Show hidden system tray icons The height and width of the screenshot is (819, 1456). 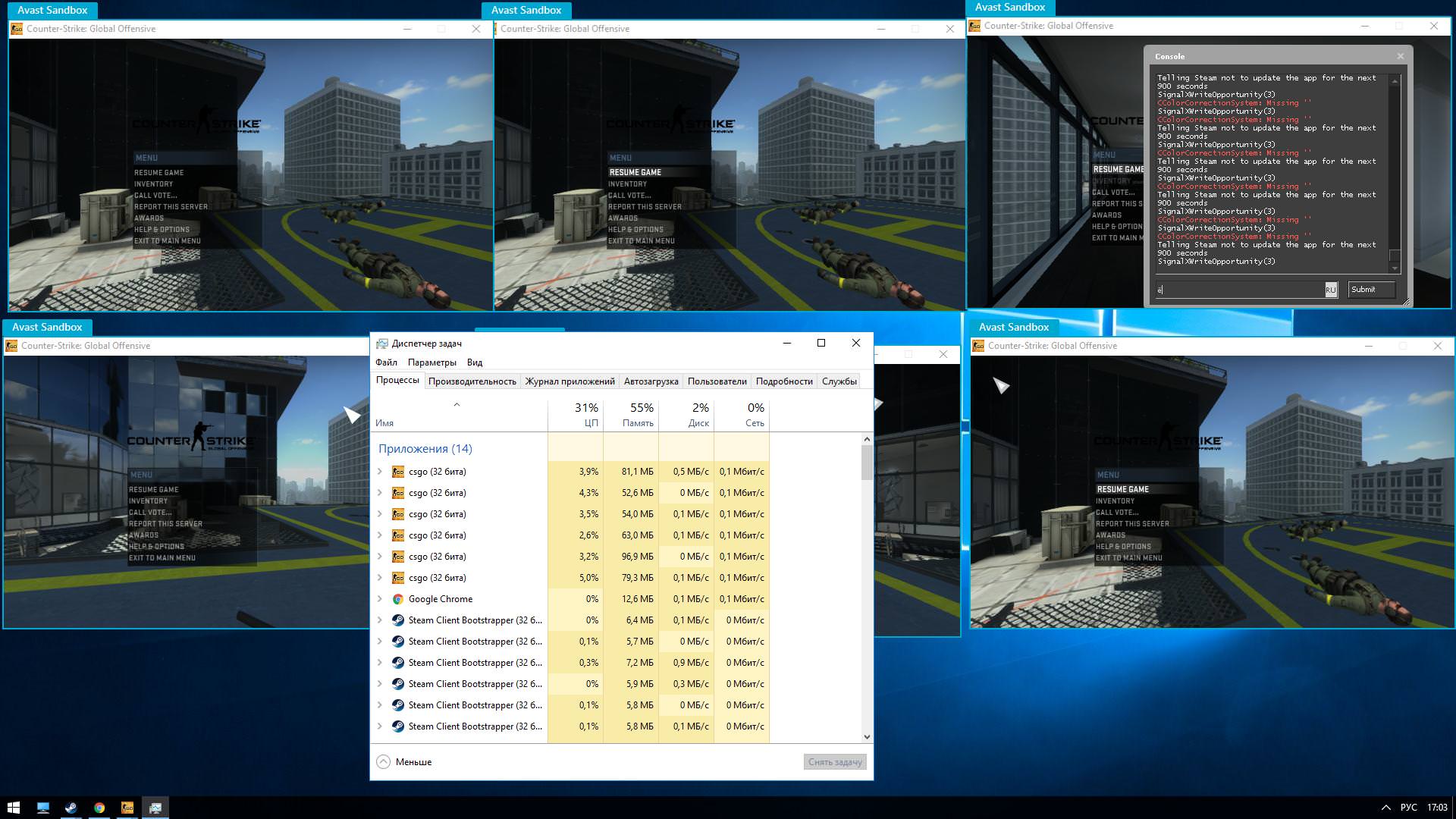(x=1385, y=808)
